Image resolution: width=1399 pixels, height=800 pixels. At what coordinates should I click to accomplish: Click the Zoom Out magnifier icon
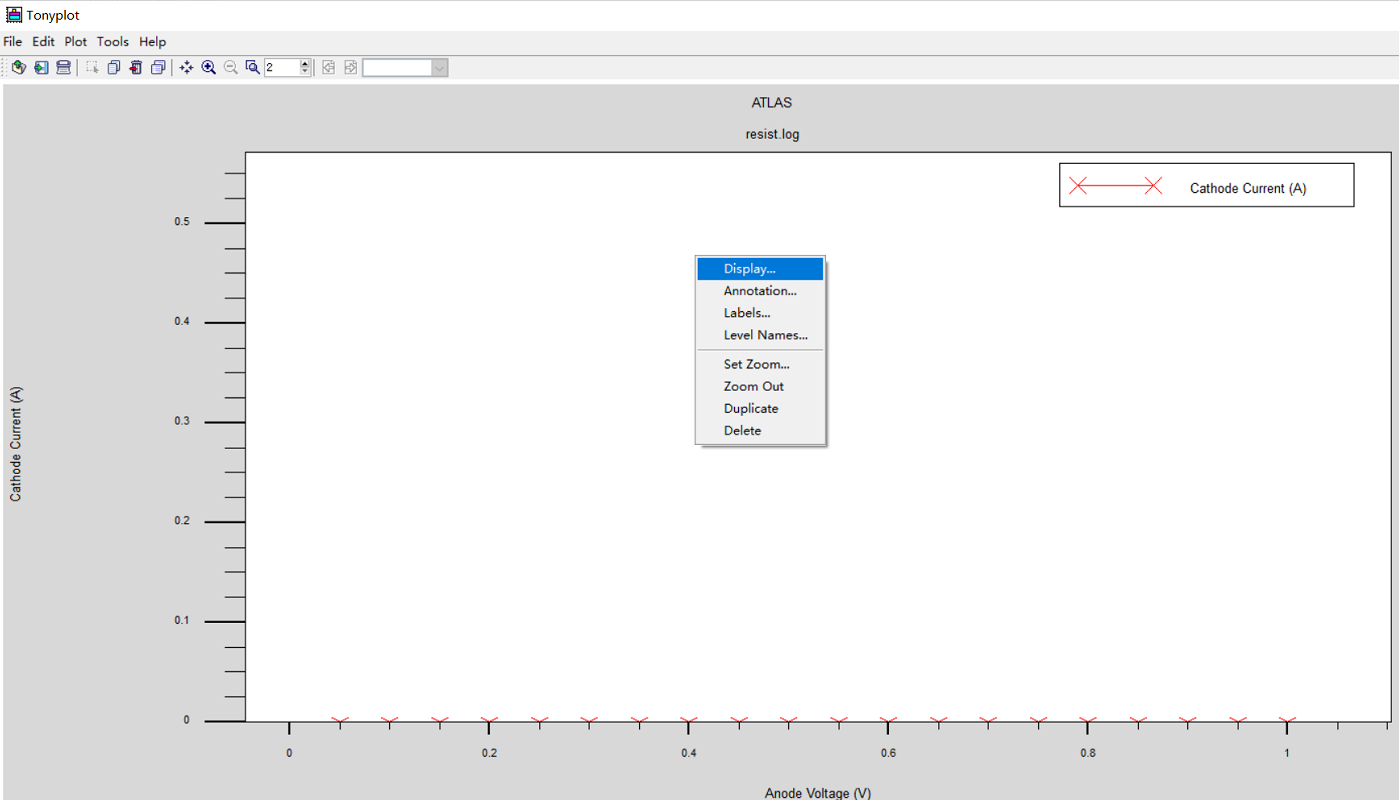(x=230, y=67)
